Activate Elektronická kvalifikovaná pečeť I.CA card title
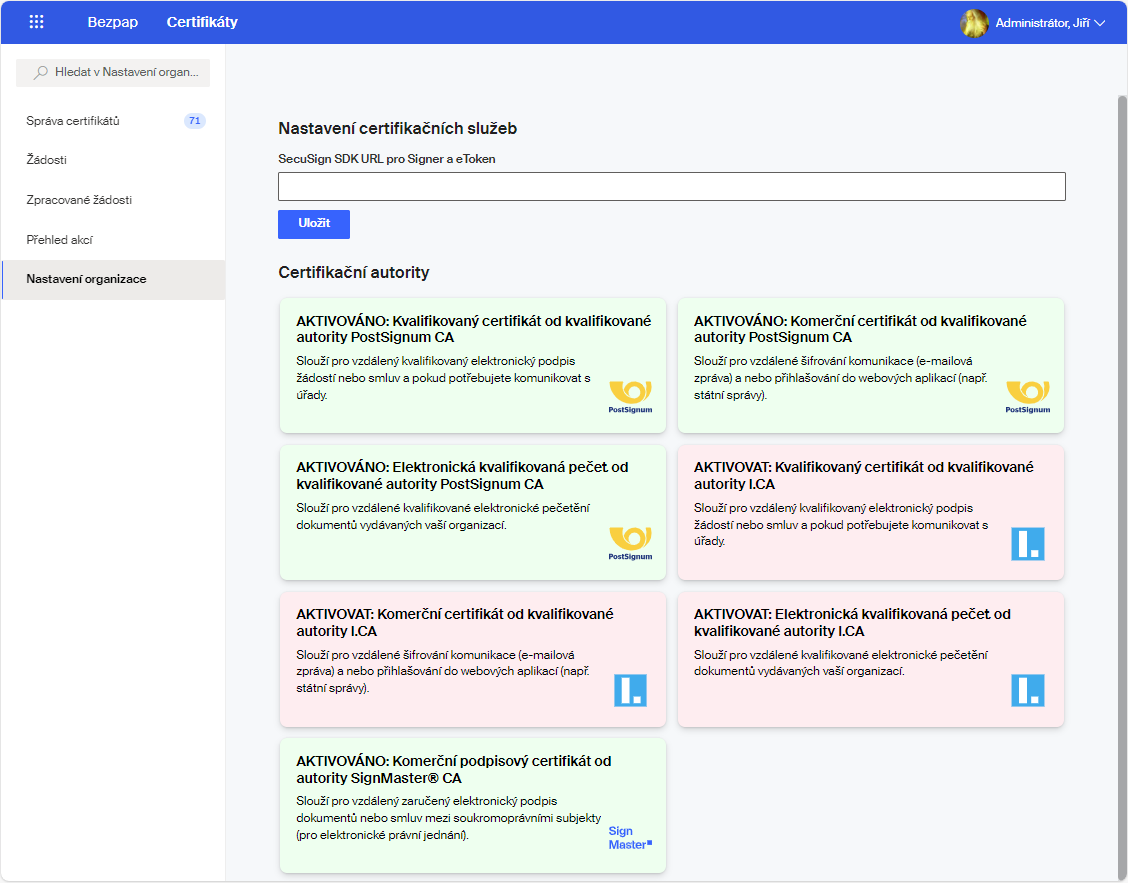The width and height of the screenshot is (1128, 883). [x=852, y=622]
